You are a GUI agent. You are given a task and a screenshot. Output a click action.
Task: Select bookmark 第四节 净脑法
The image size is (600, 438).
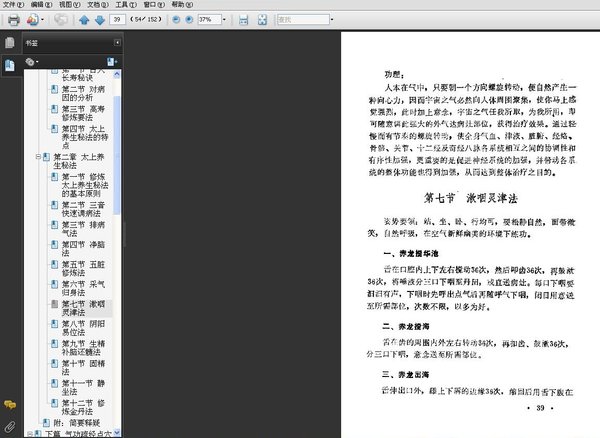click(x=83, y=249)
